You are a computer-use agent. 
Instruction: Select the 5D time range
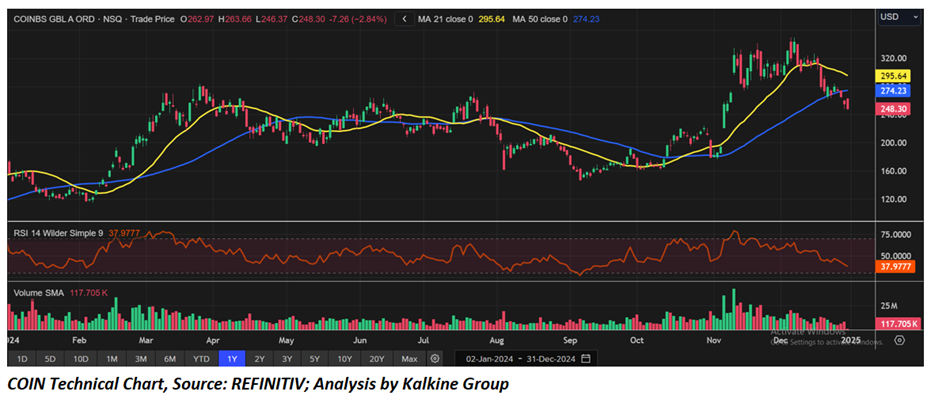(50, 359)
